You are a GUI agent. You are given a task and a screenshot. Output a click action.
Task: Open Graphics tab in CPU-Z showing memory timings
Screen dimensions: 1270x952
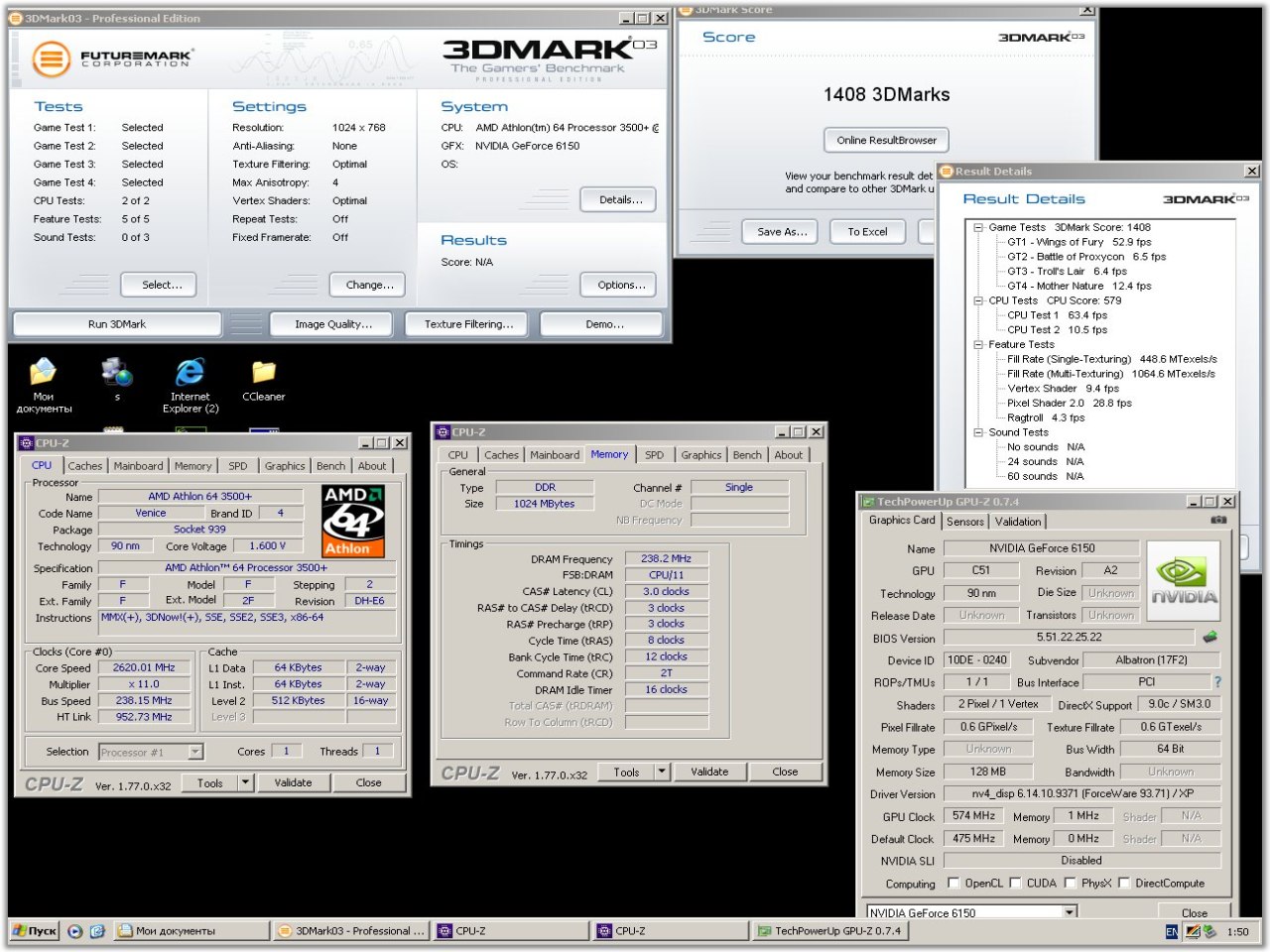700,455
